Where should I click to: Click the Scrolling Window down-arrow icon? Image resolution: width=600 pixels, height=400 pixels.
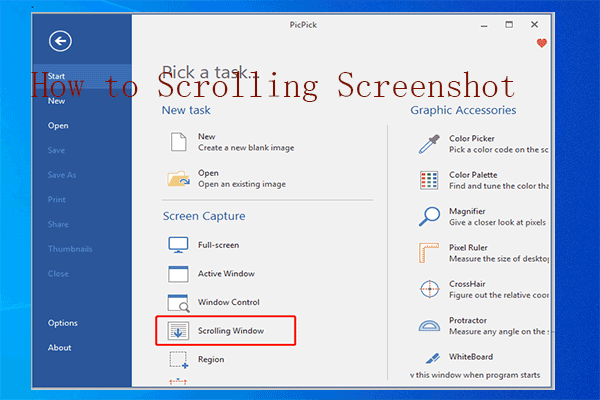point(178,331)
